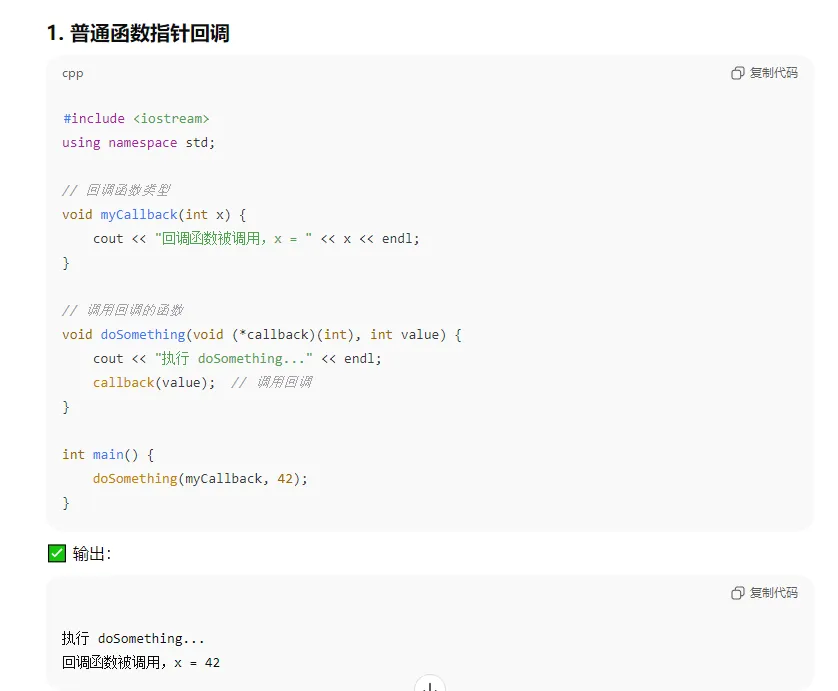Click the 输出: label
Screen dimensions: 838x691
coord(92,554)
